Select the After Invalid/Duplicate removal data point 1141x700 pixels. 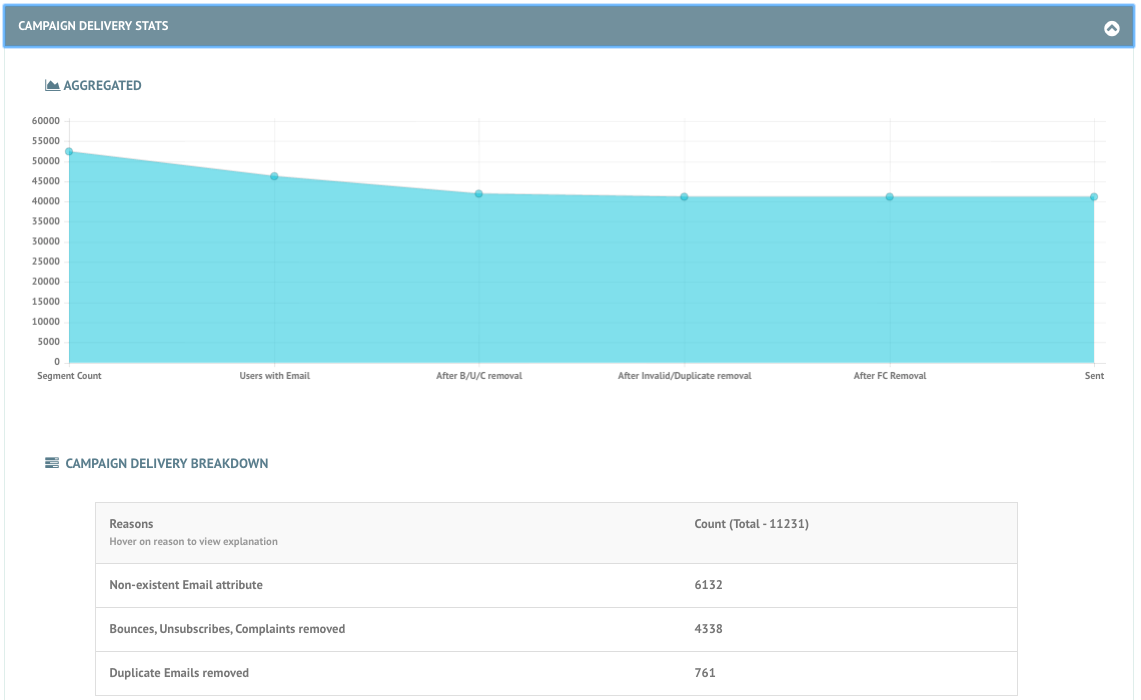coord(684,196)
